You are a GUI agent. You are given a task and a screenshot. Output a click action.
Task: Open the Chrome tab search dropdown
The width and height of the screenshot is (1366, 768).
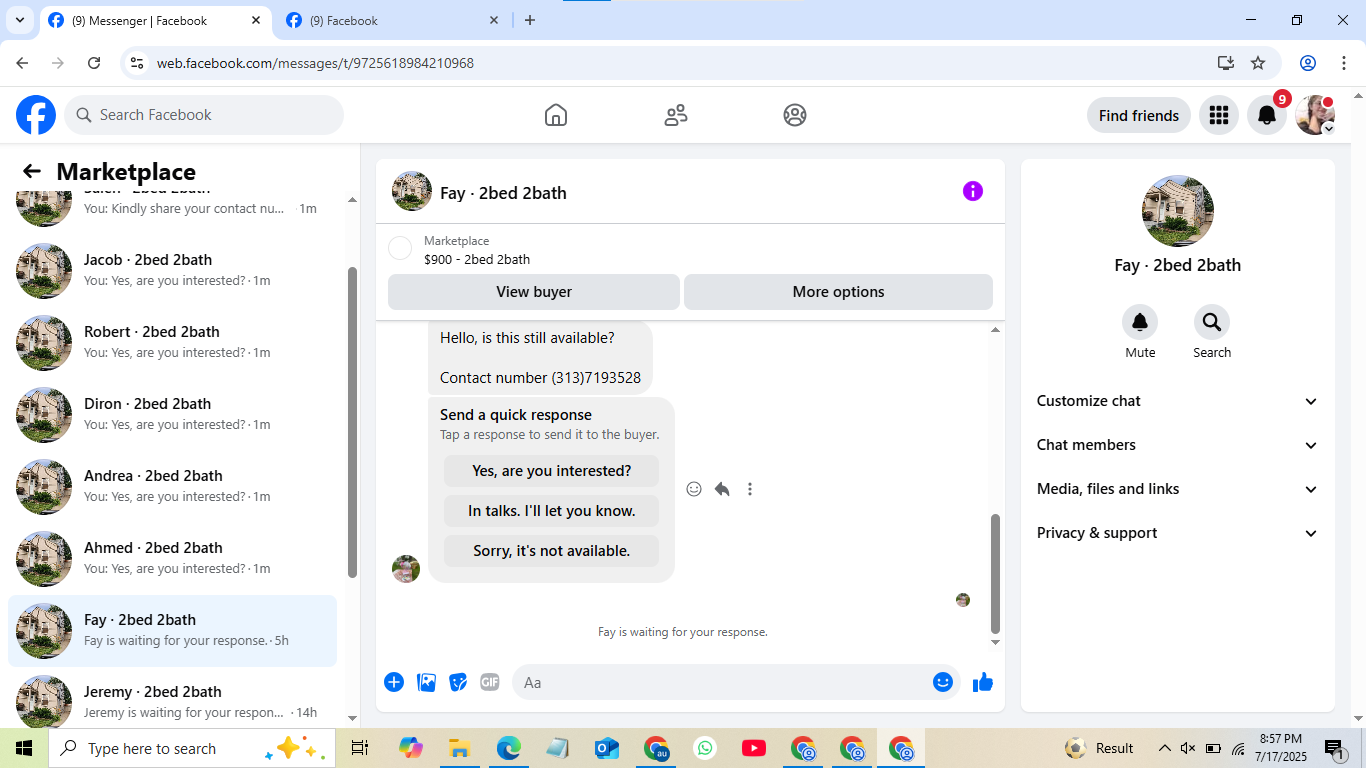click(x=19, y=20)
